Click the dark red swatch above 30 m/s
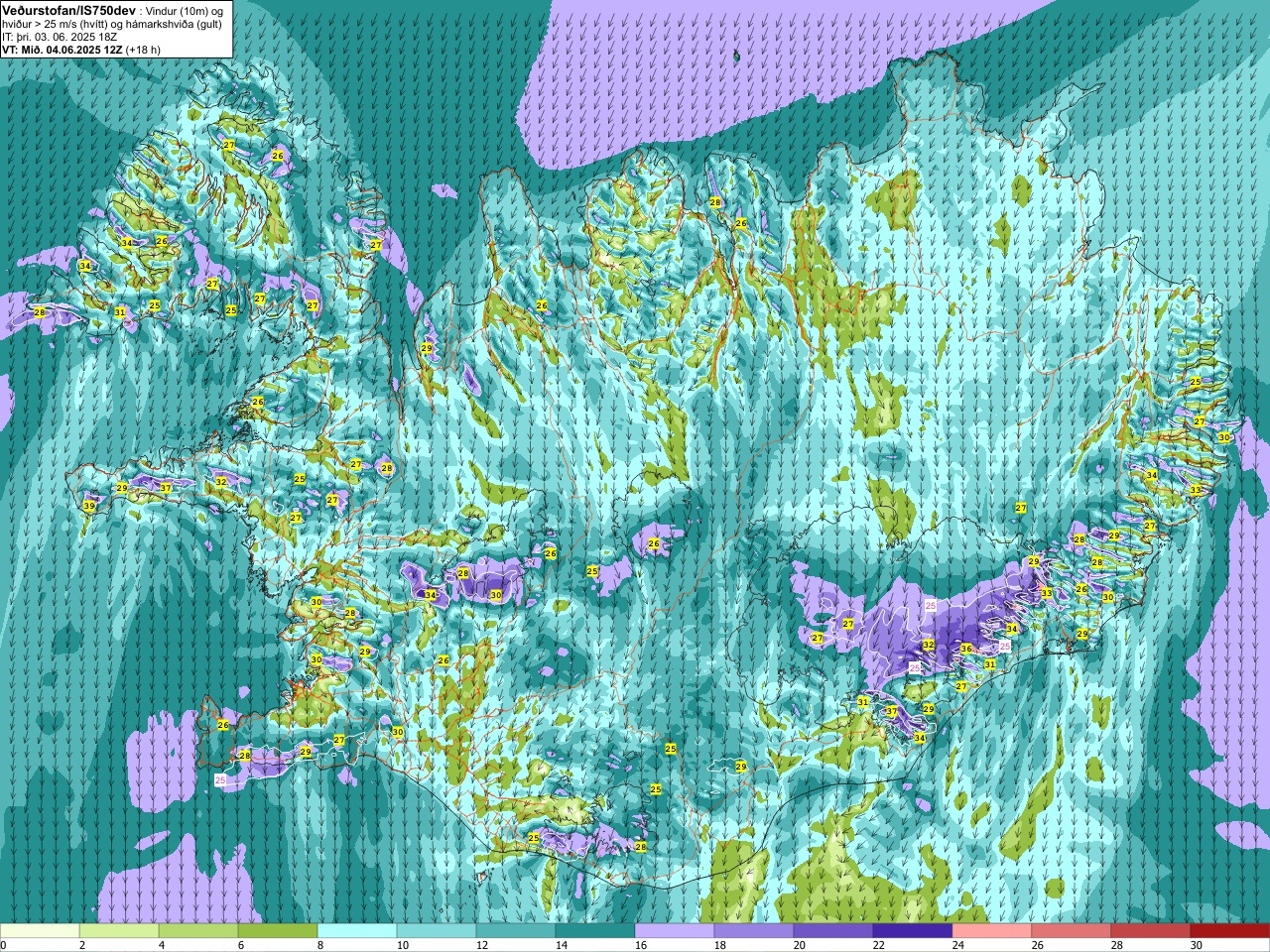 tap(1230, 931)
